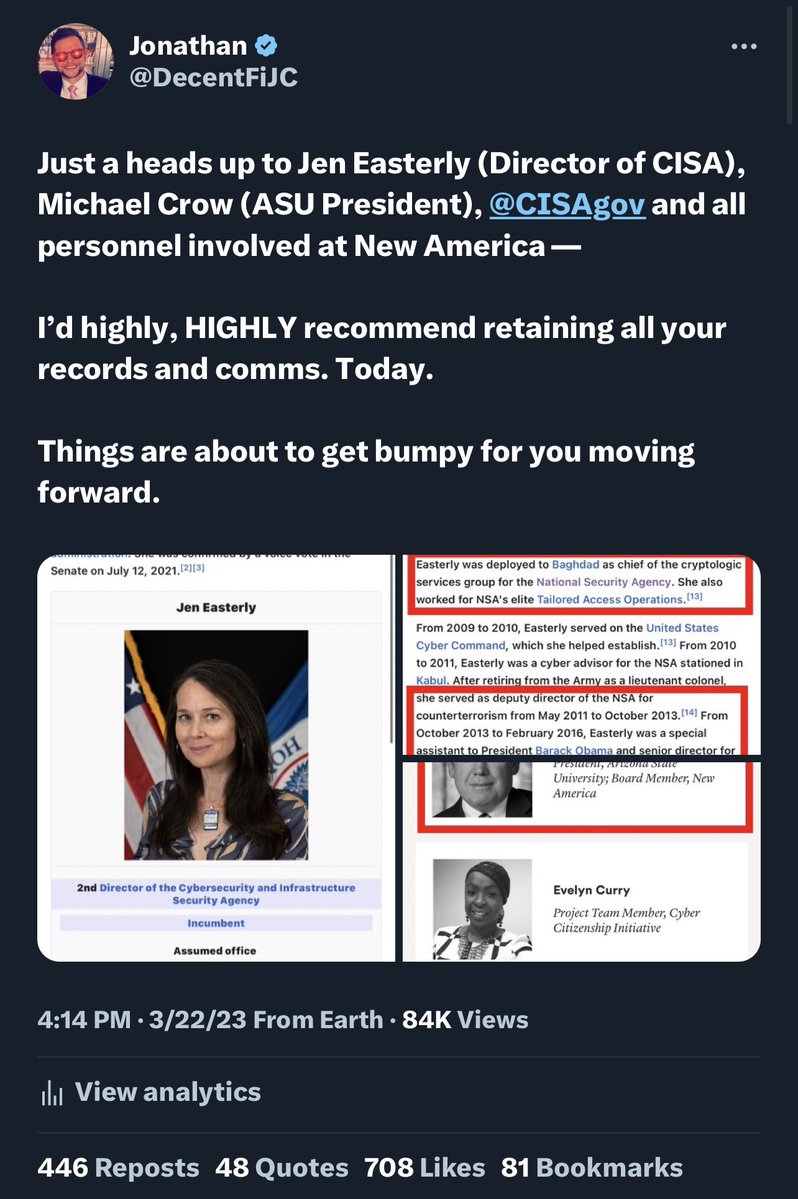This screenshot has height=1199, width=798.
Task: View the 48 Quotes list
Action: 281,1168
